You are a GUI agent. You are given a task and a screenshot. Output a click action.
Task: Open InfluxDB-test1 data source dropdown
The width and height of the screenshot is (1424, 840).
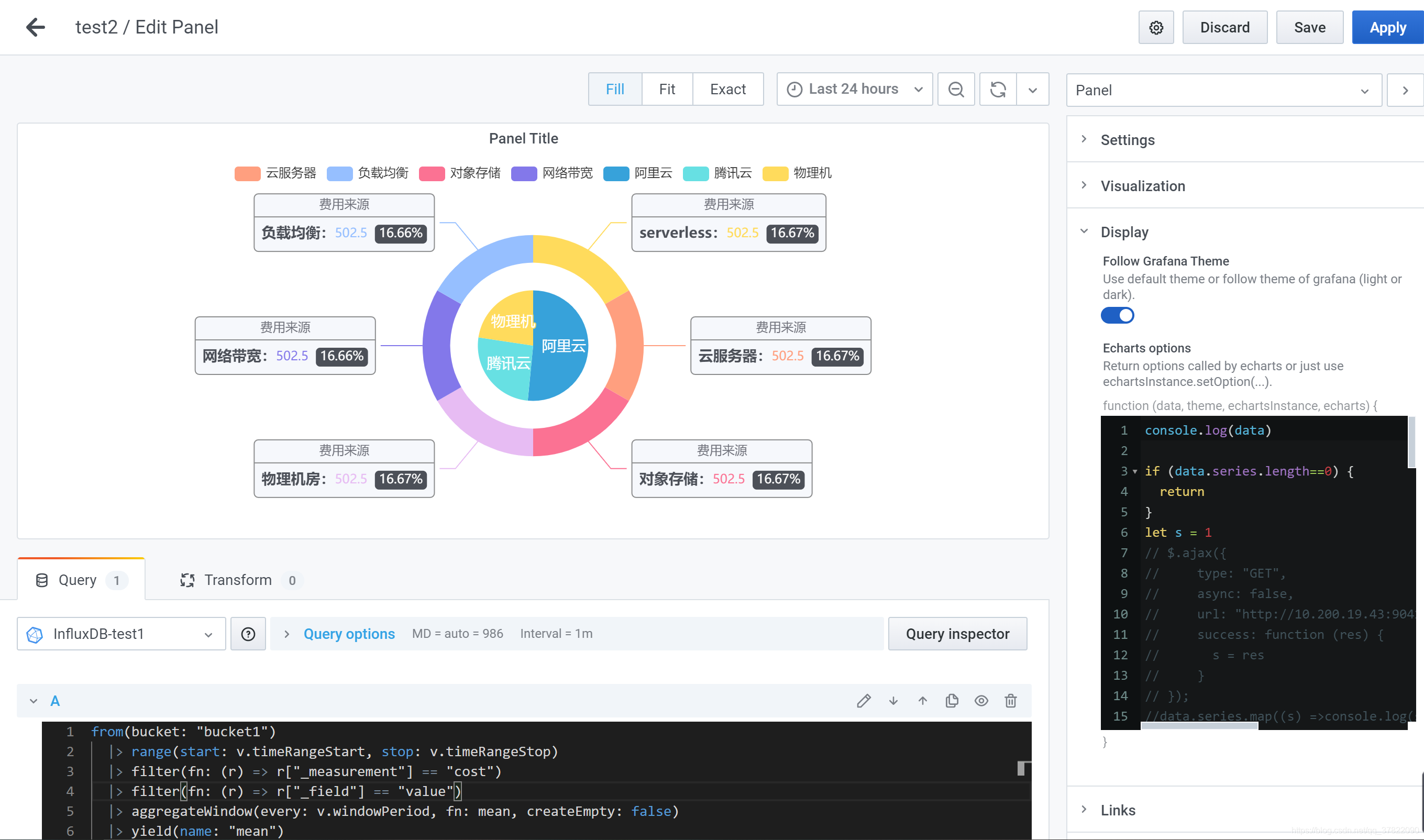point(121,634)
